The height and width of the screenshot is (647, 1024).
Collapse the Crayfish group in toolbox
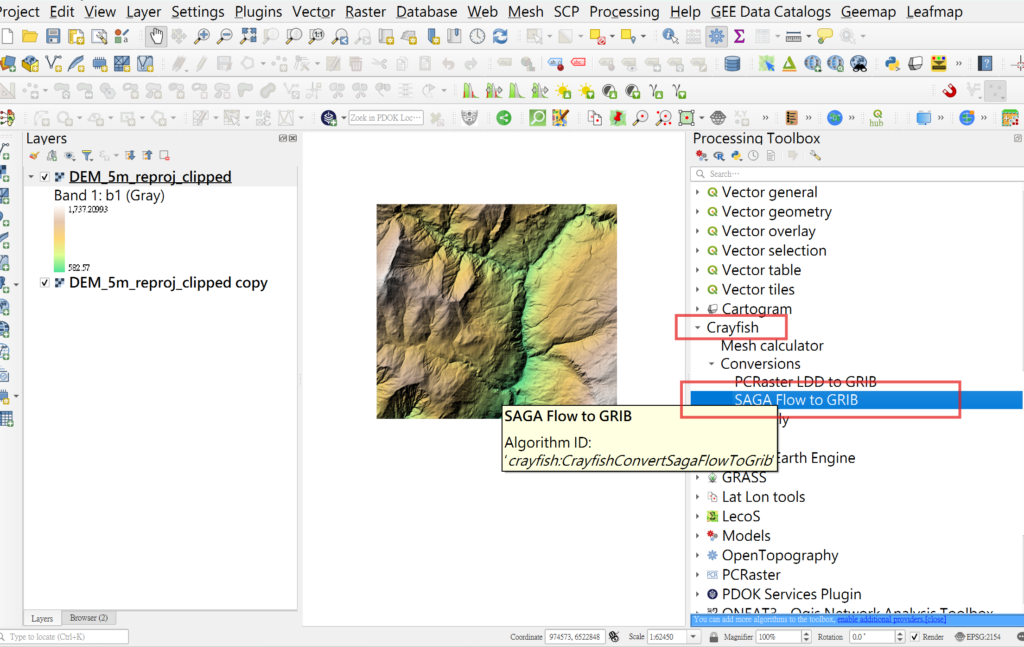(x=698, y=328)
